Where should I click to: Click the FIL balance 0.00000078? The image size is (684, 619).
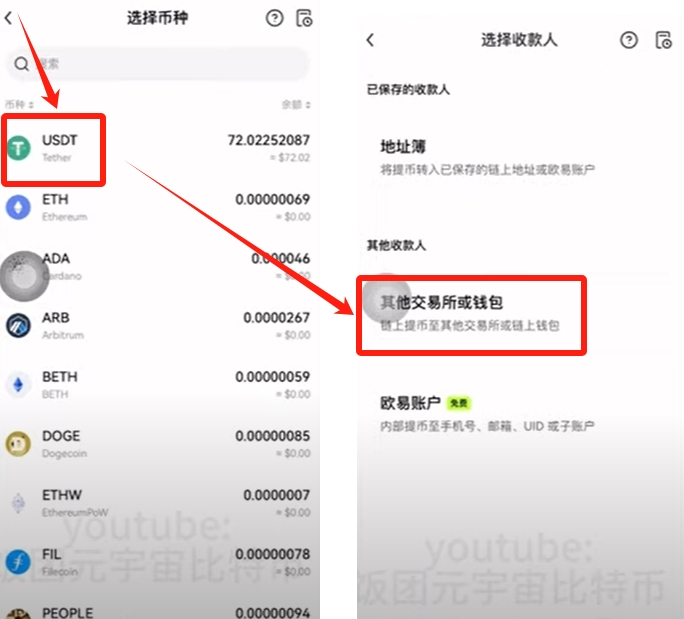click(272, 554)
